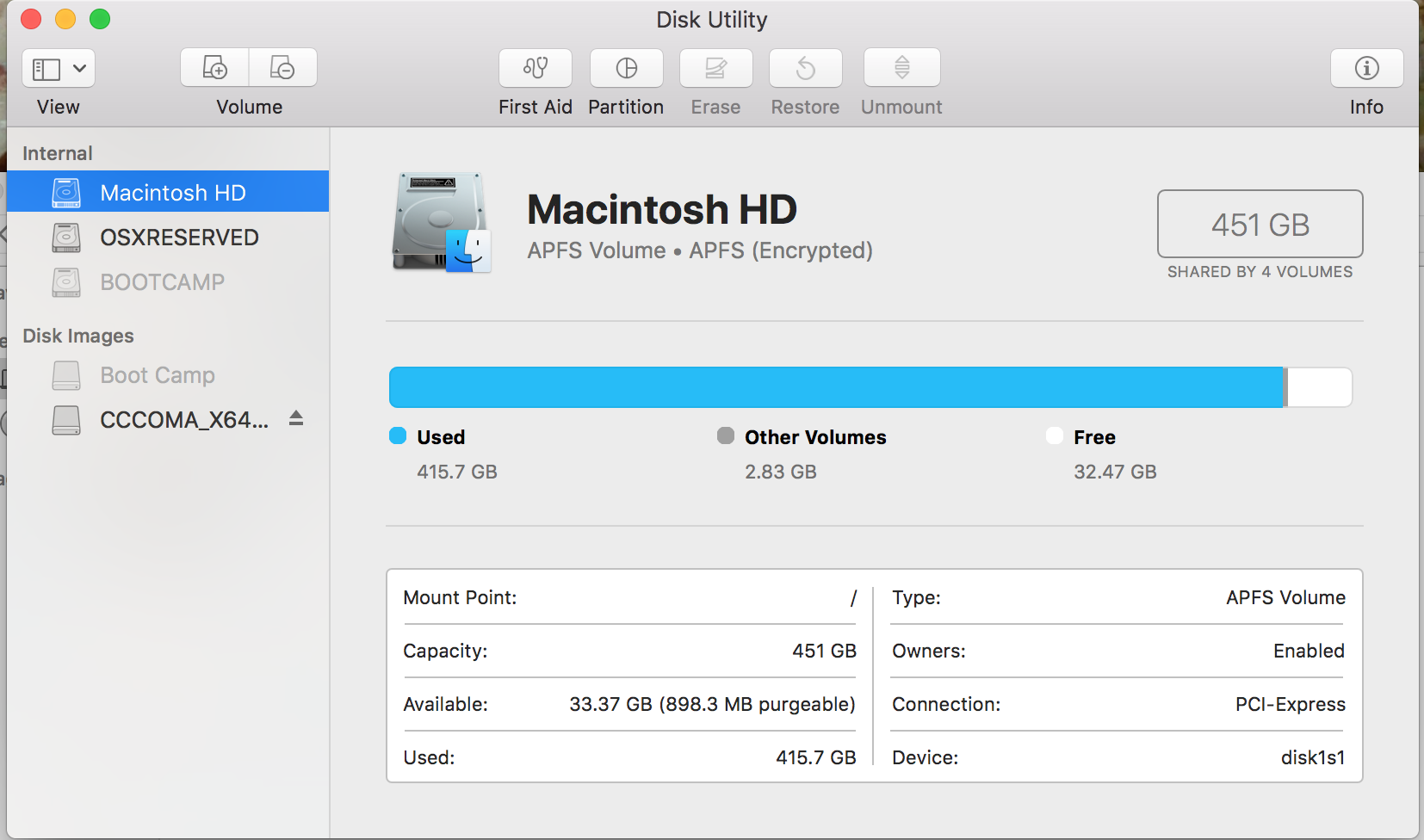Eject the CCCOMA_X64 disk image
Screen dimensions: 1424x840
(x=296, y=418)
